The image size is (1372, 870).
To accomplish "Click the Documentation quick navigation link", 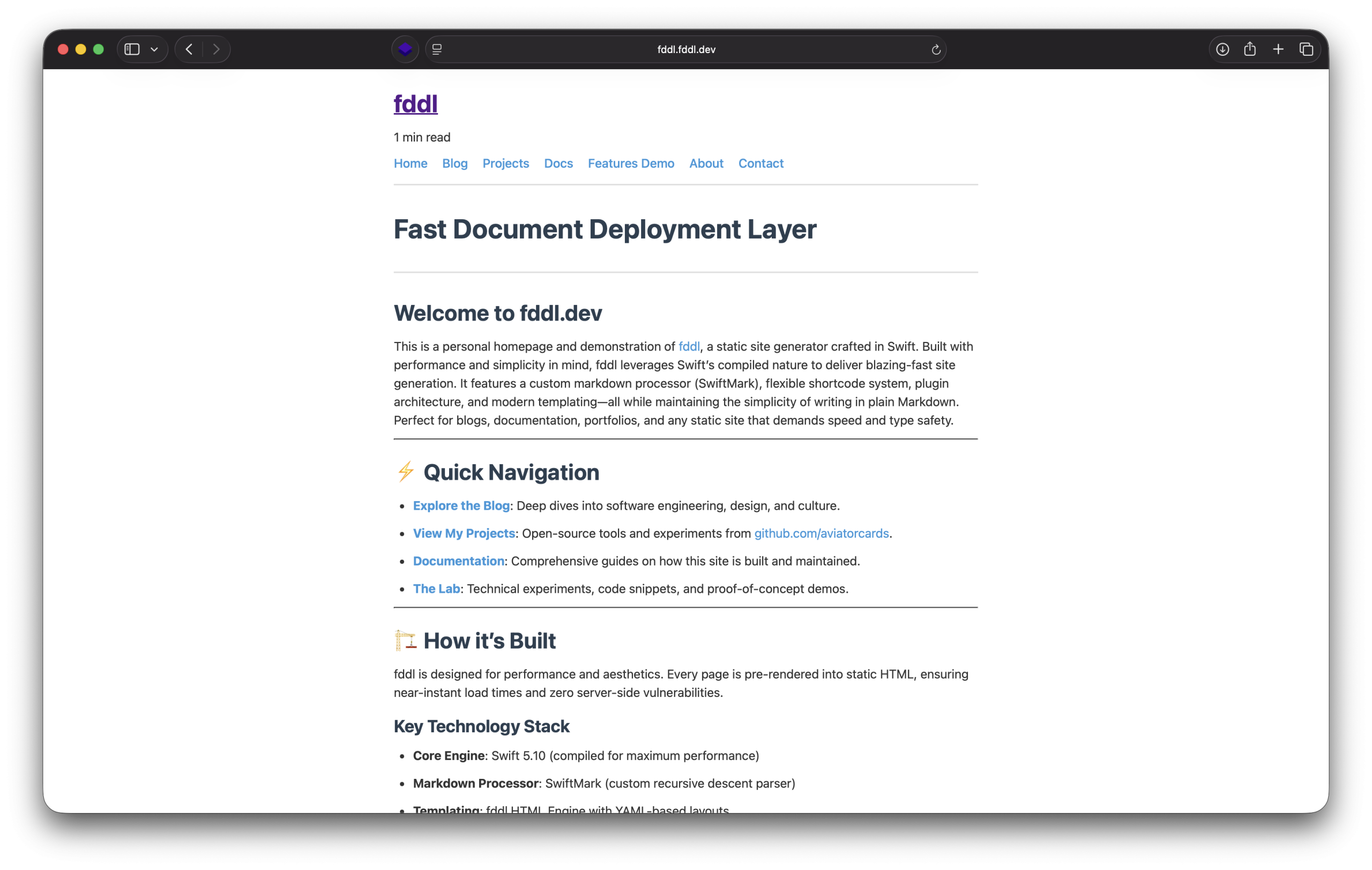I will tap(458, 561).
